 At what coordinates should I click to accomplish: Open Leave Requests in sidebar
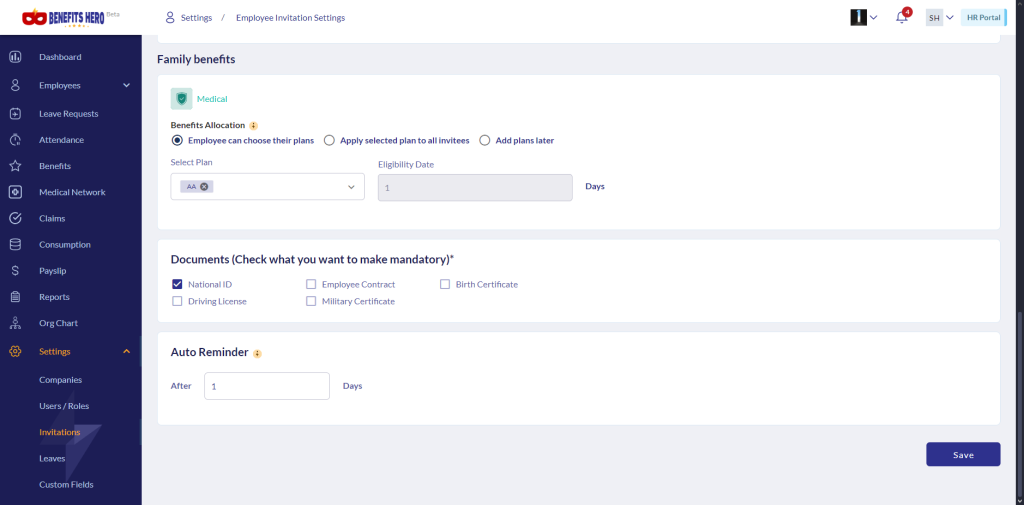tap(68, 114)
